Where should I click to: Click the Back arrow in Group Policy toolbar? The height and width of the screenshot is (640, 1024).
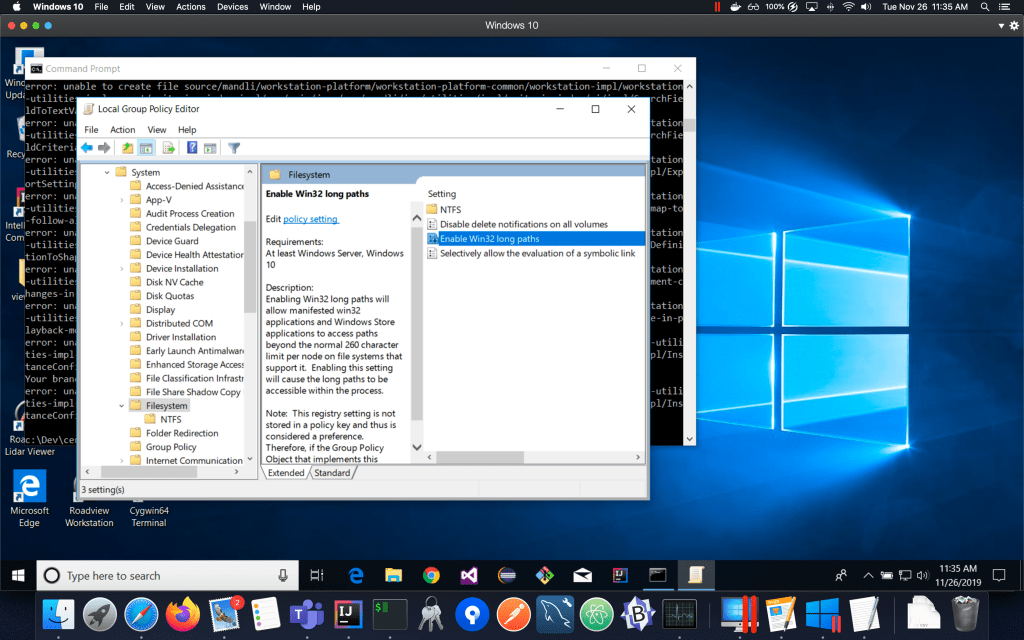[x=87, y=148]
